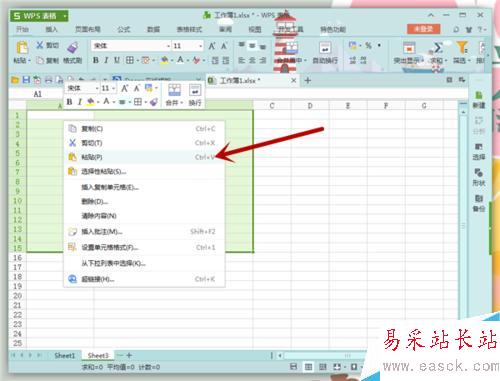Click the Select (选择) icon in right sidebar
The width and height of the screenshot is (500, 381).
[x=479, y=147]
